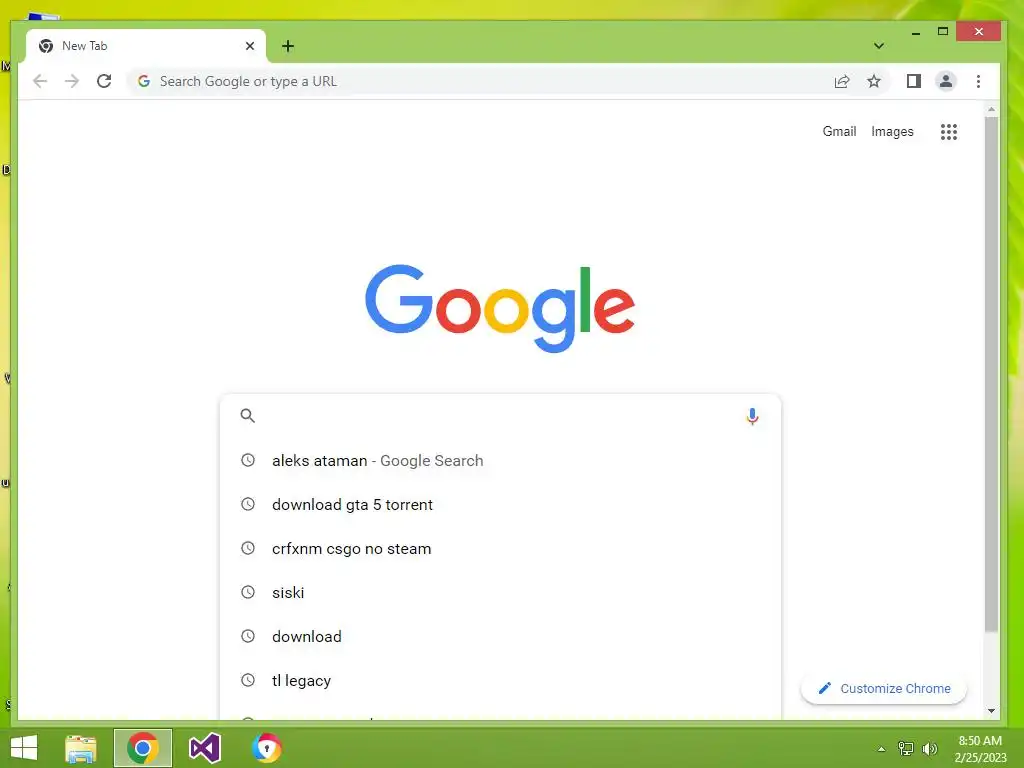This screenshot has height=768, width=1024.
Task: Choose suggestion aleks ataman
Action: (x=500, y=460)
